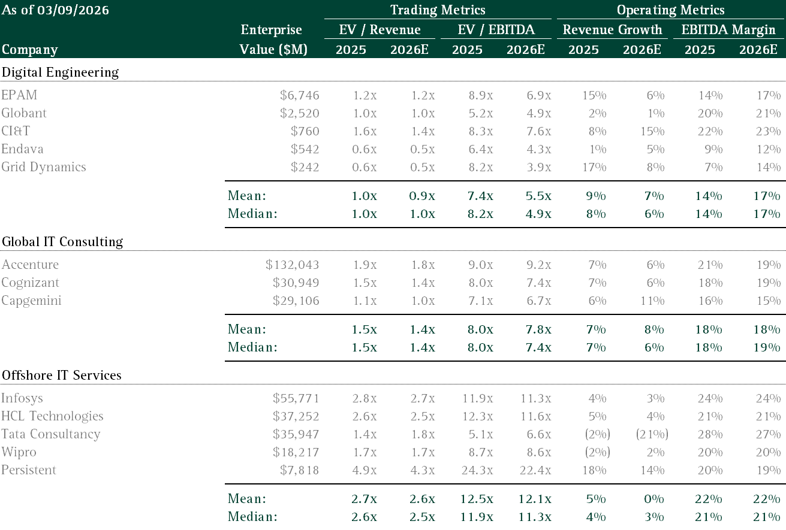
Task: Click the Global IT Consulting section heading
Action: pyautogui.click(x=63, y=242)
